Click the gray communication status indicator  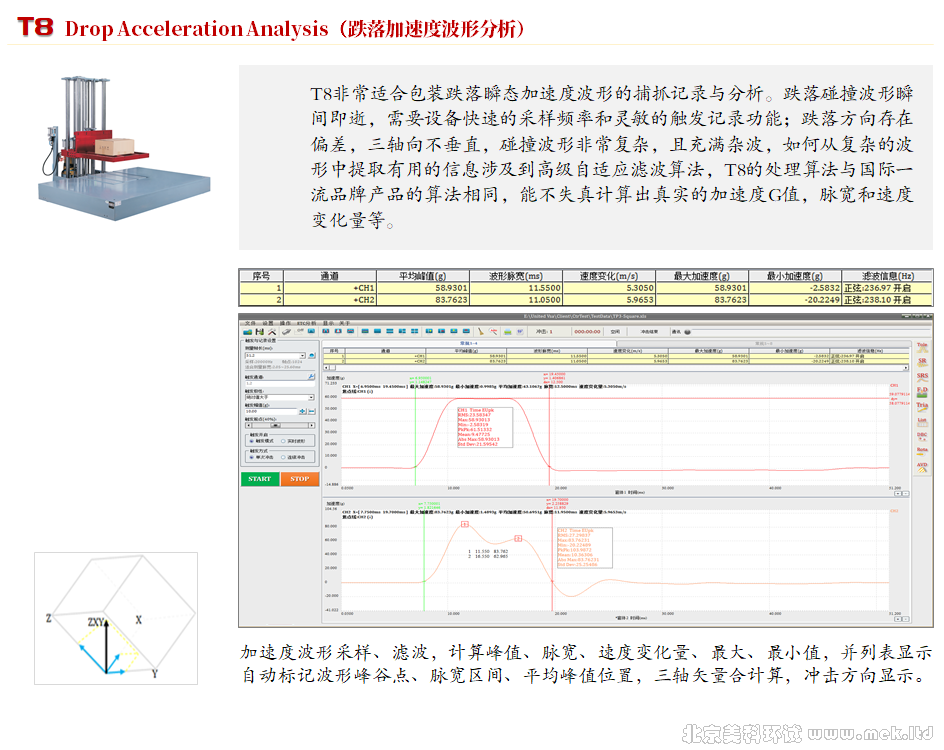pos(688,332)
